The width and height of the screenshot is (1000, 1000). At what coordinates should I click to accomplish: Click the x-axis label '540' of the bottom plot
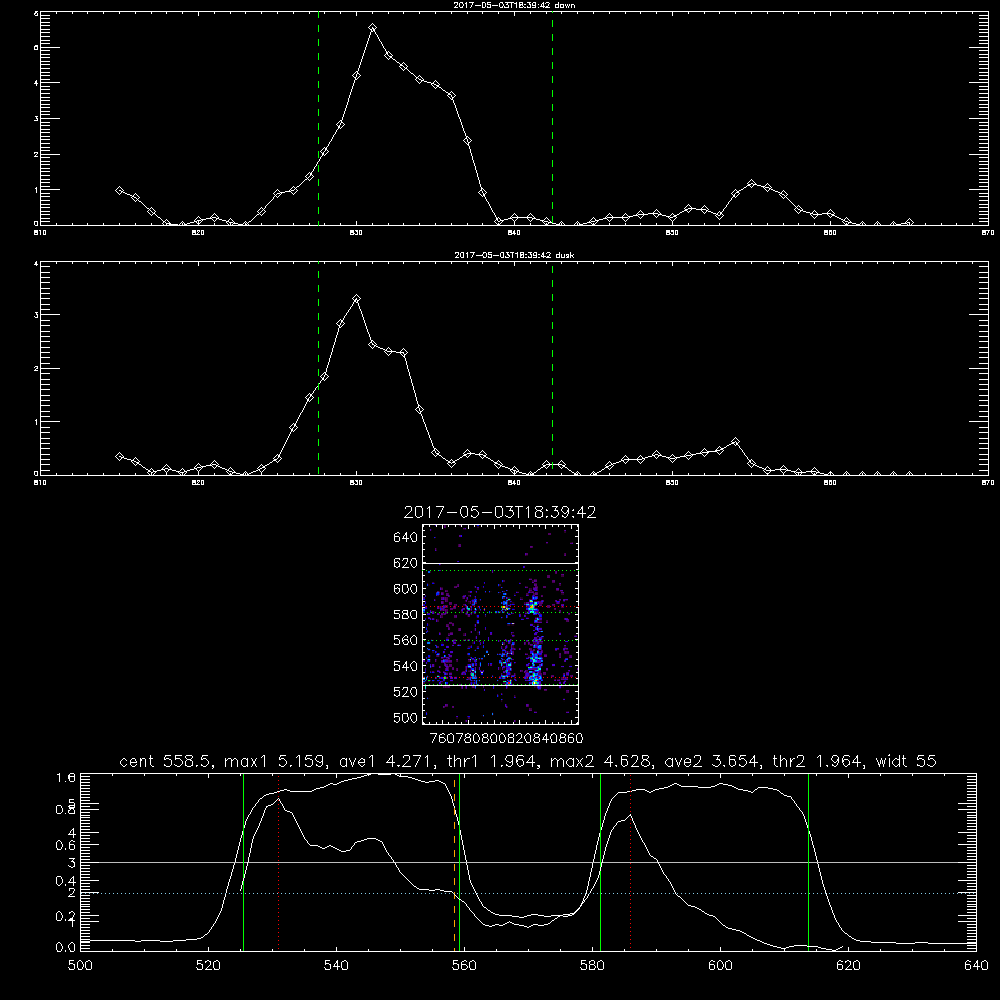pos(337,966)
